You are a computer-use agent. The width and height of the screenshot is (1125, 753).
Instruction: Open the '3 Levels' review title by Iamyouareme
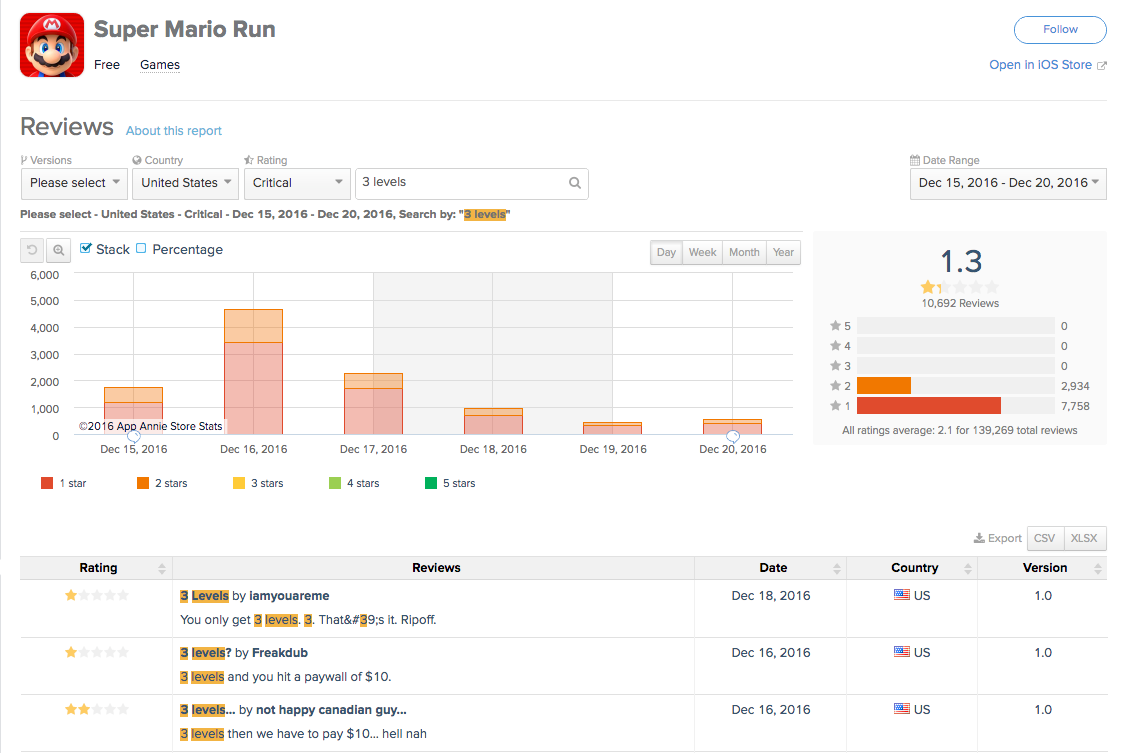204,596
